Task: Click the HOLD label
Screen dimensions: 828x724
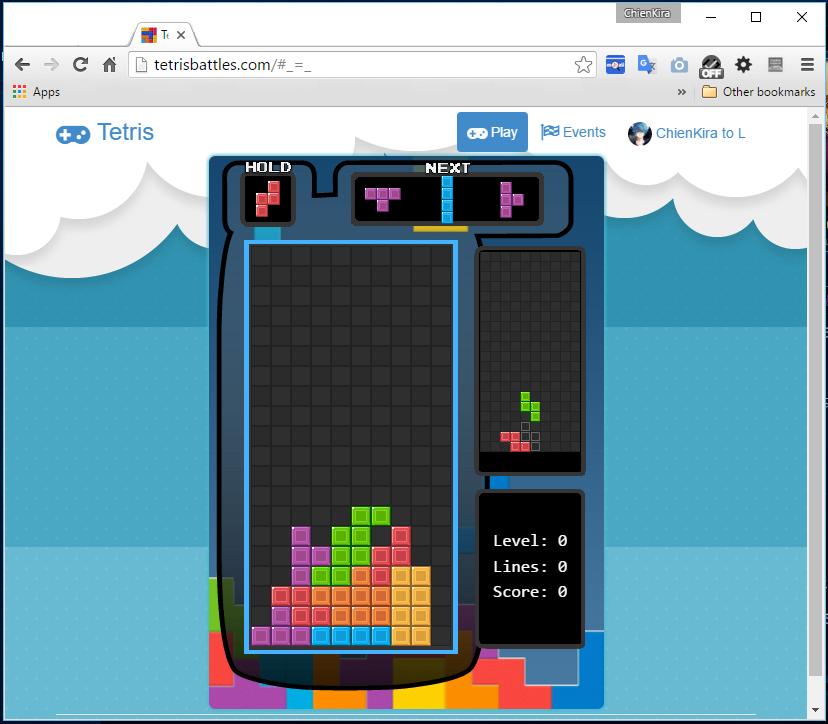Action: click(x=268, y=167)
